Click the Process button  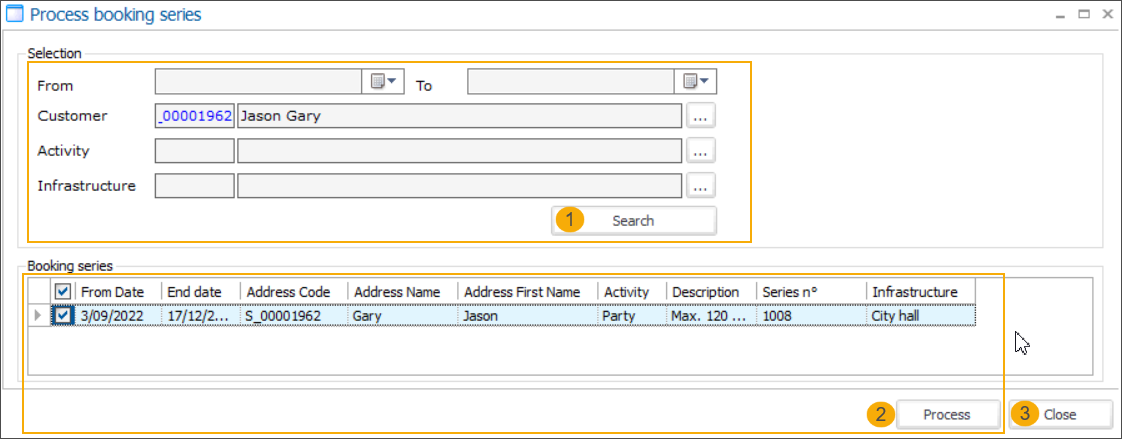(x=947, y=415)
